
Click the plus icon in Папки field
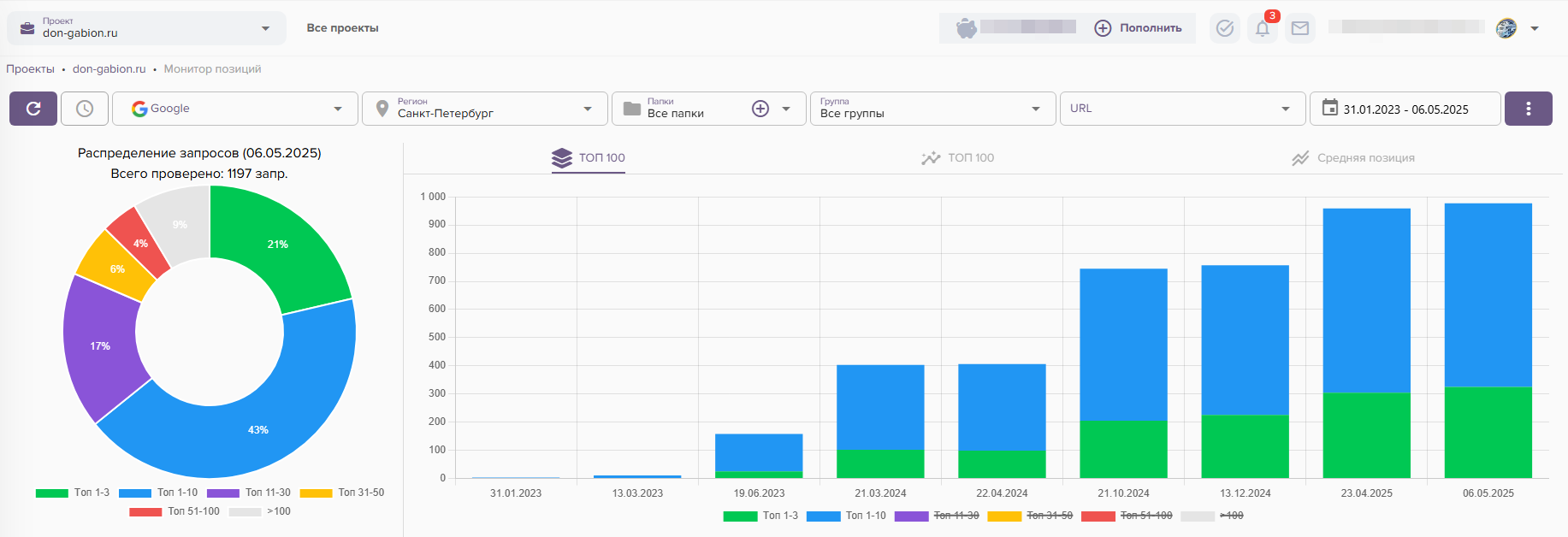click(760, 109)
